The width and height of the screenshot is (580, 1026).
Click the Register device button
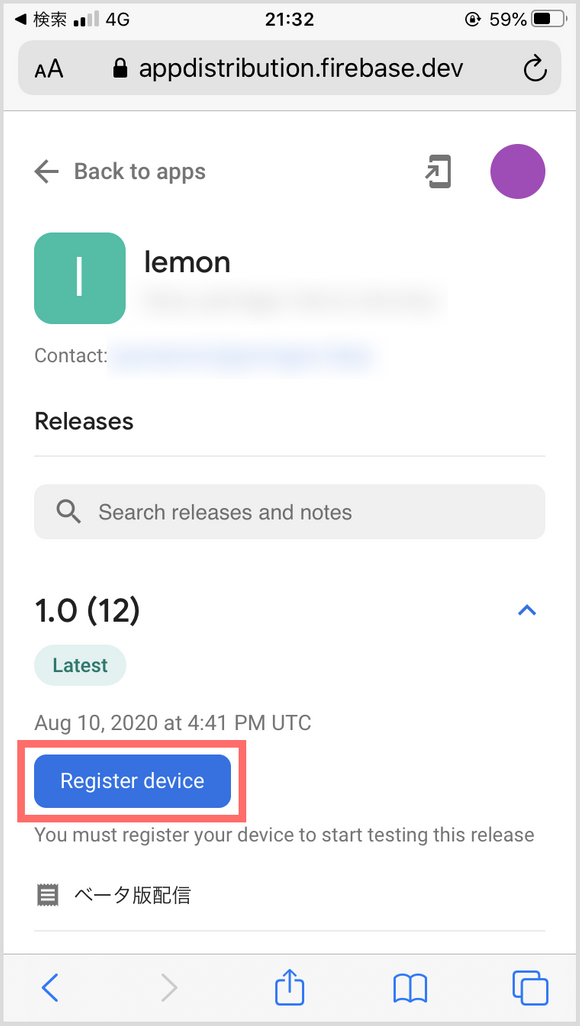pos(132,781)
